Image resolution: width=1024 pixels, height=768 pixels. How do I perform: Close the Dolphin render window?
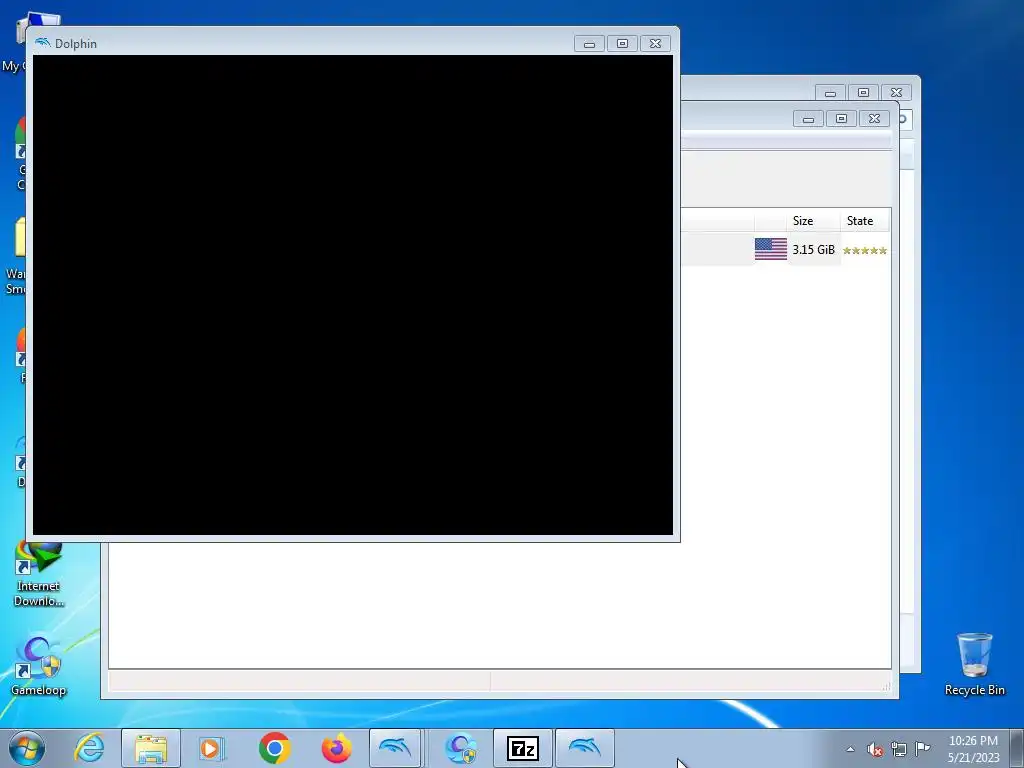(x=655, y=44)
